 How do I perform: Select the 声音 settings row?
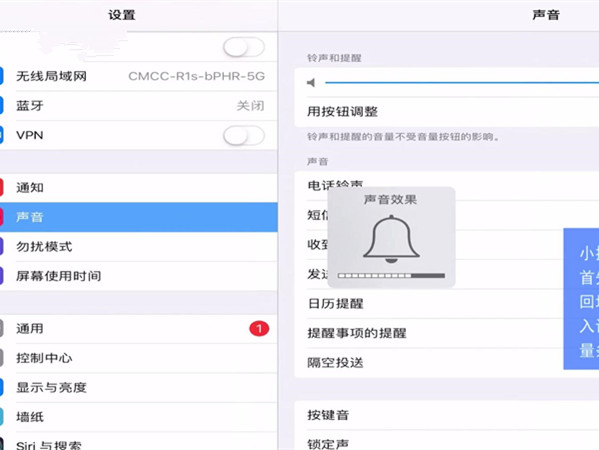click(139, 217)
